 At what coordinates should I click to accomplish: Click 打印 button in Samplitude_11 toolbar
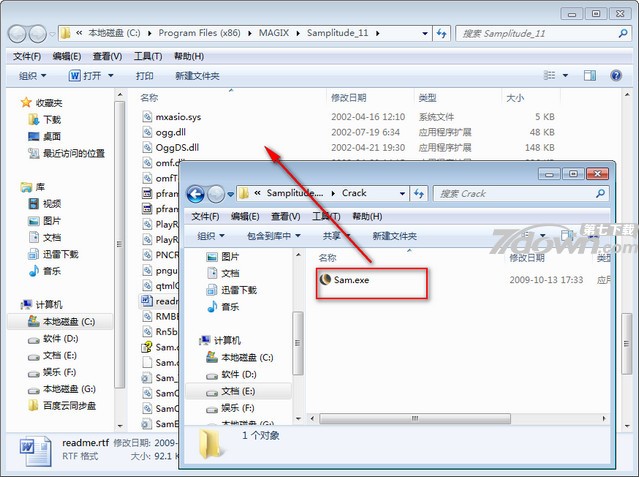(145, 76)
